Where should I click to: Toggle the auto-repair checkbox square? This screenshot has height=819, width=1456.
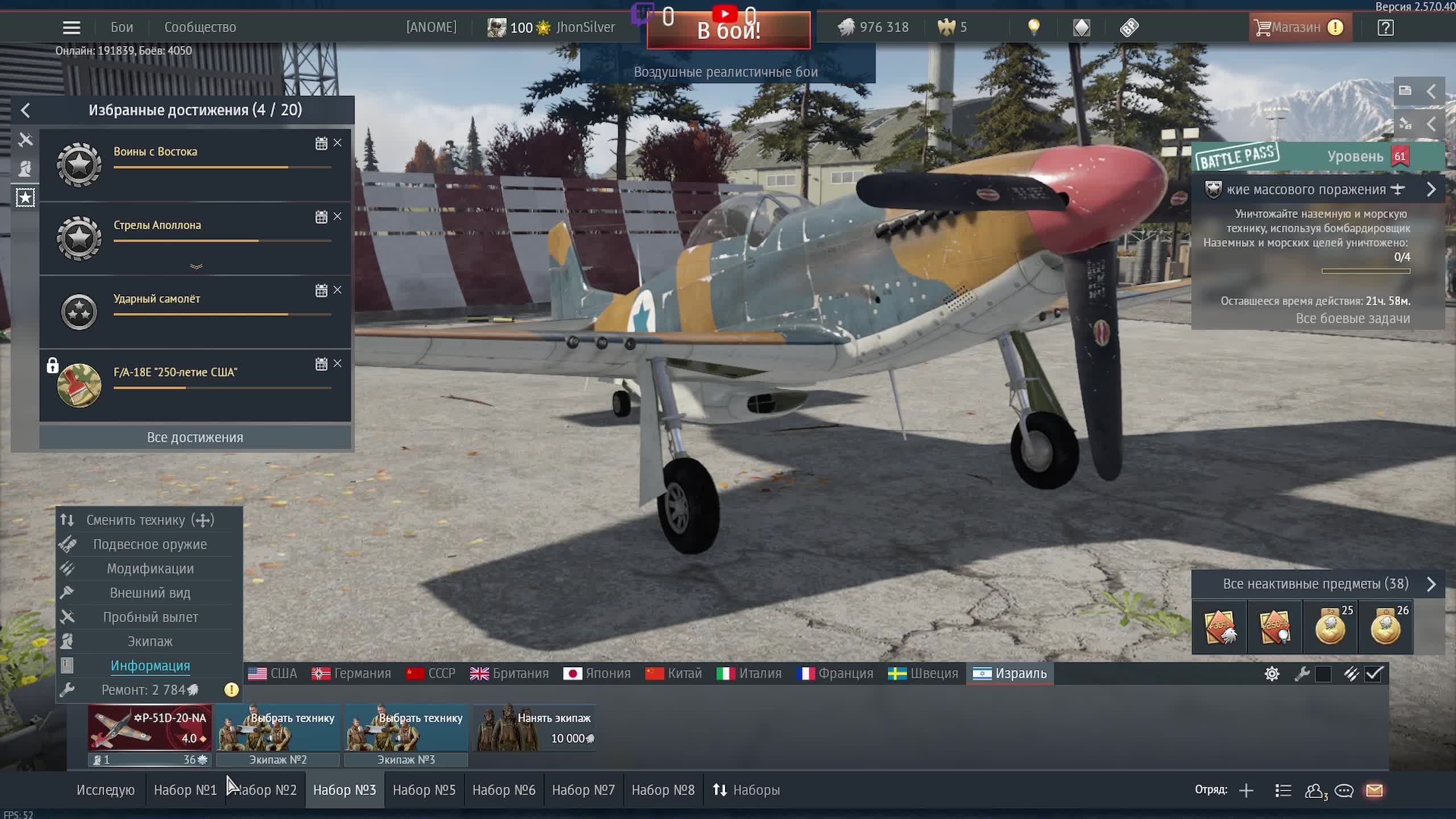(1323, 674)
